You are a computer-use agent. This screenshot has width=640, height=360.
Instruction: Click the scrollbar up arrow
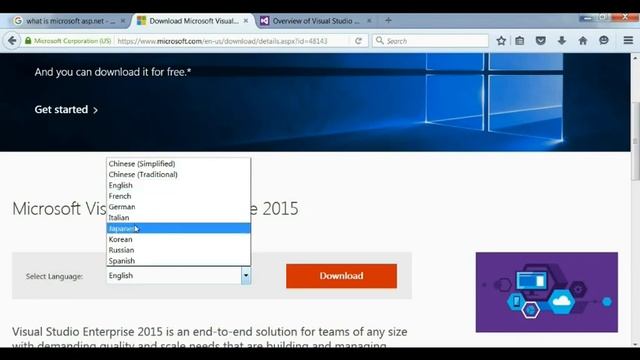[635, 58]
